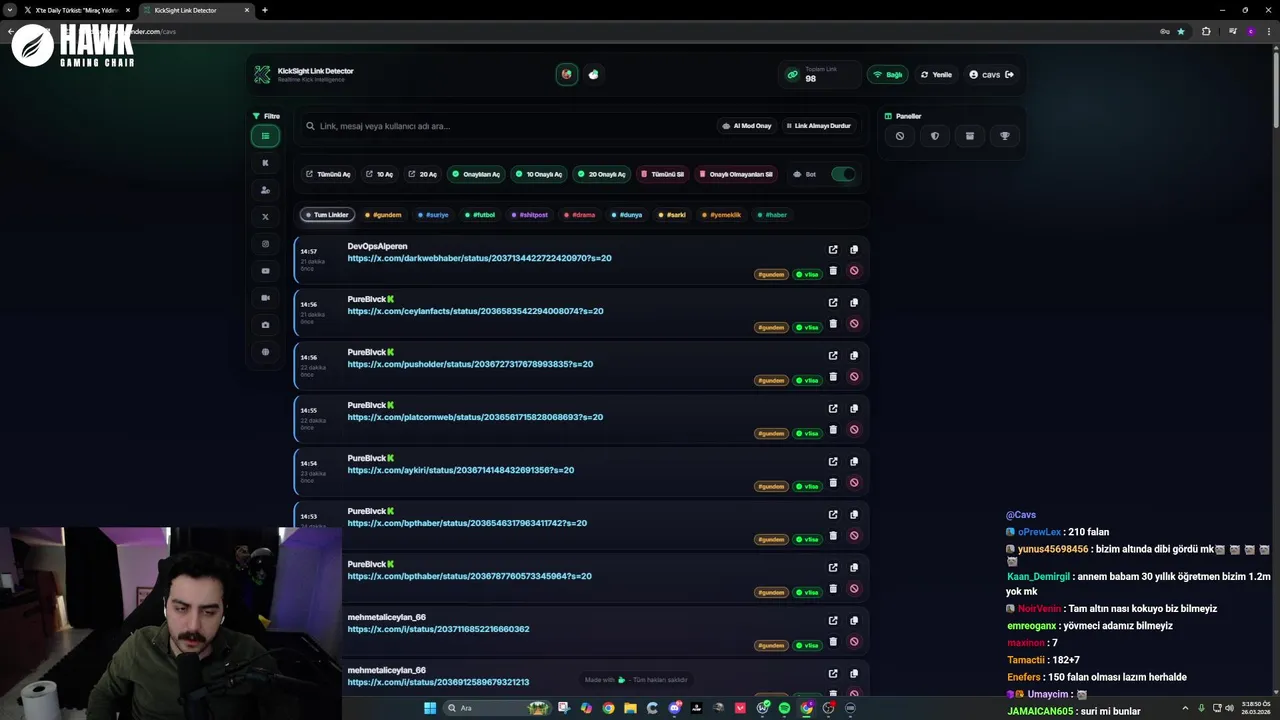Toggle the Bot switch
The height and width of the screenshot is (720, 1280).
coord(843,174)
